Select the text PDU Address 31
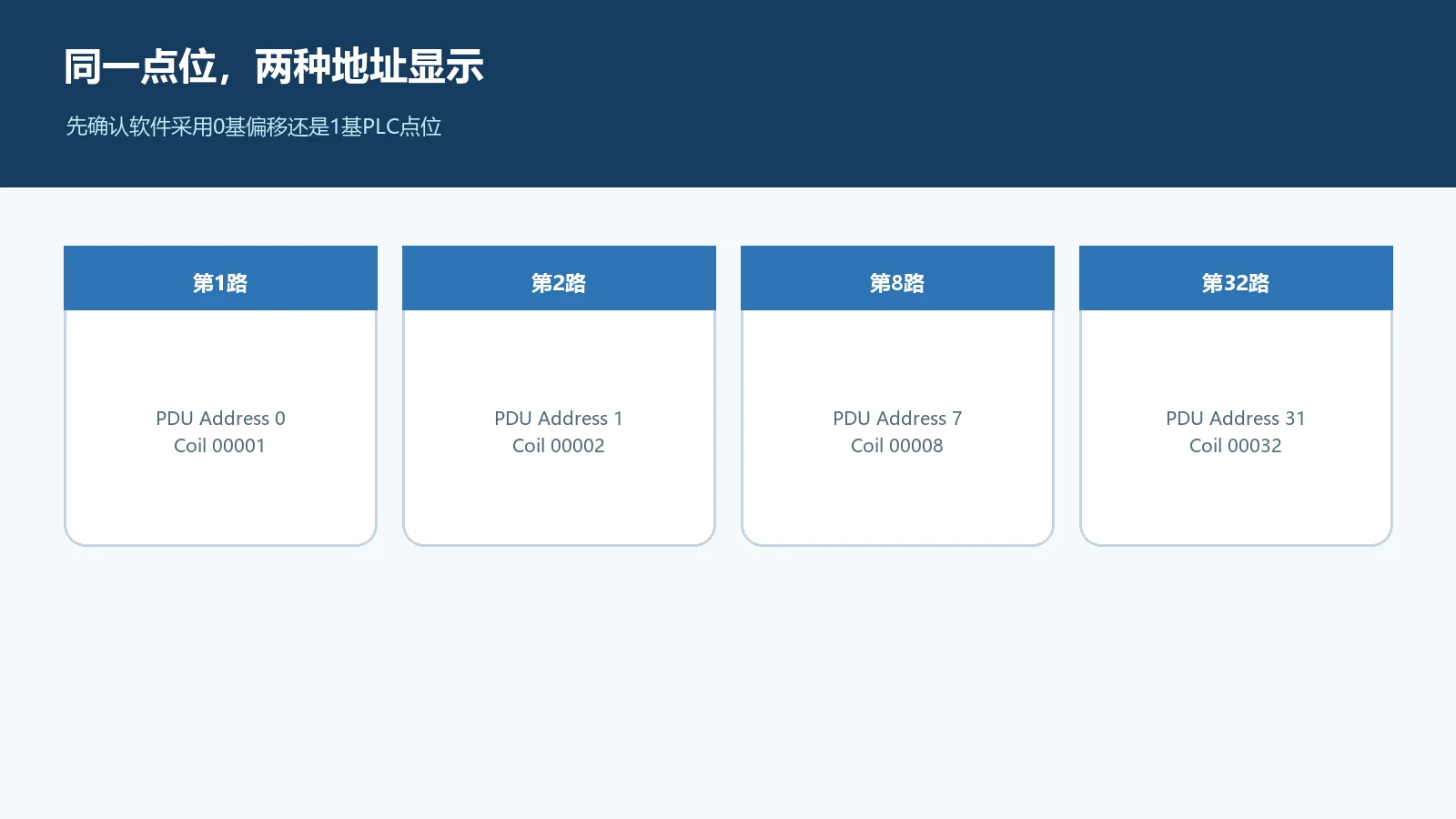The width and height of the screenshot is (1456, 819). pyautogui.click(x=1236, y=419)
